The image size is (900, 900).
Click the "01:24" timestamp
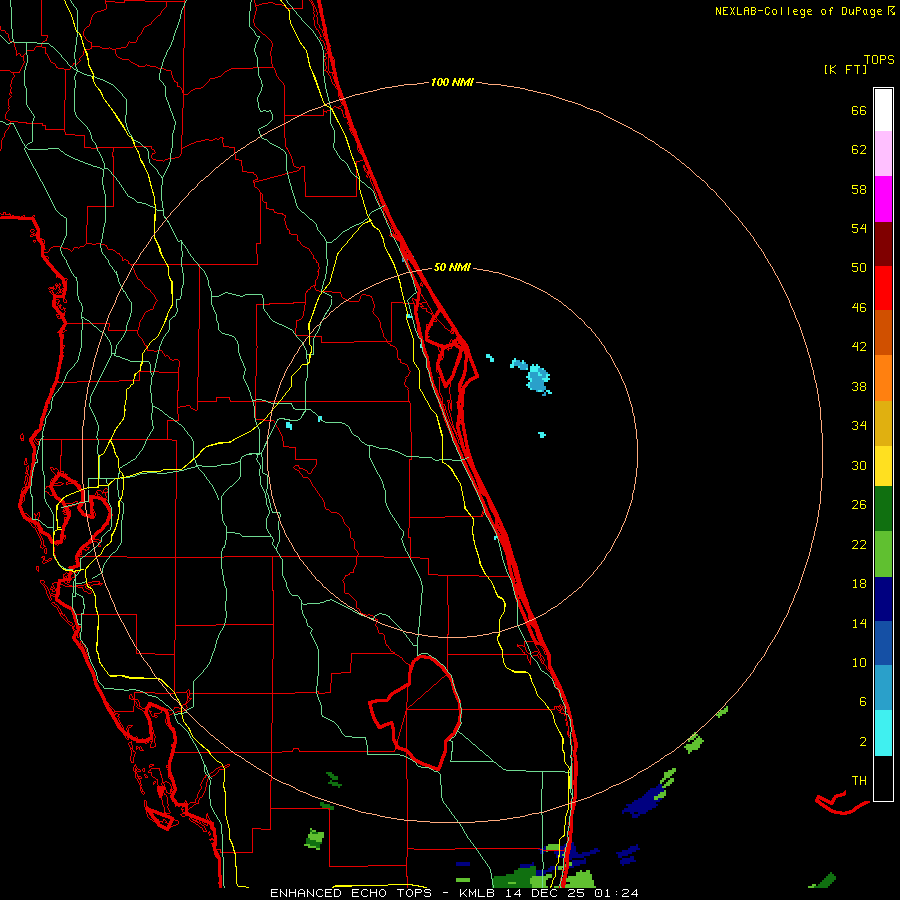pos(616,893)
